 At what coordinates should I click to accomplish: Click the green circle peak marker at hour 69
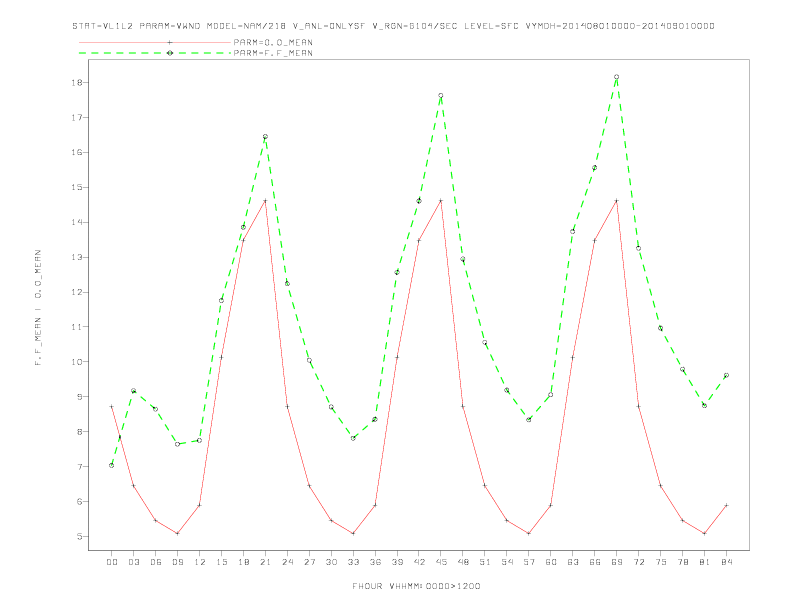(x=617, y=77)
